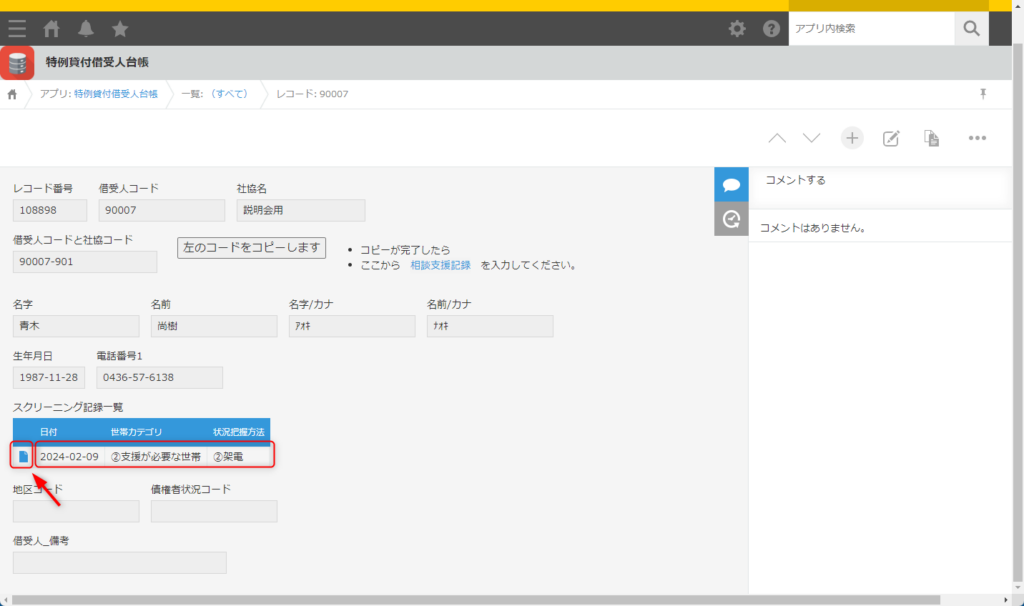Open the favorites star icon
Screen dimensions: 1024x606
coord(120,29)
